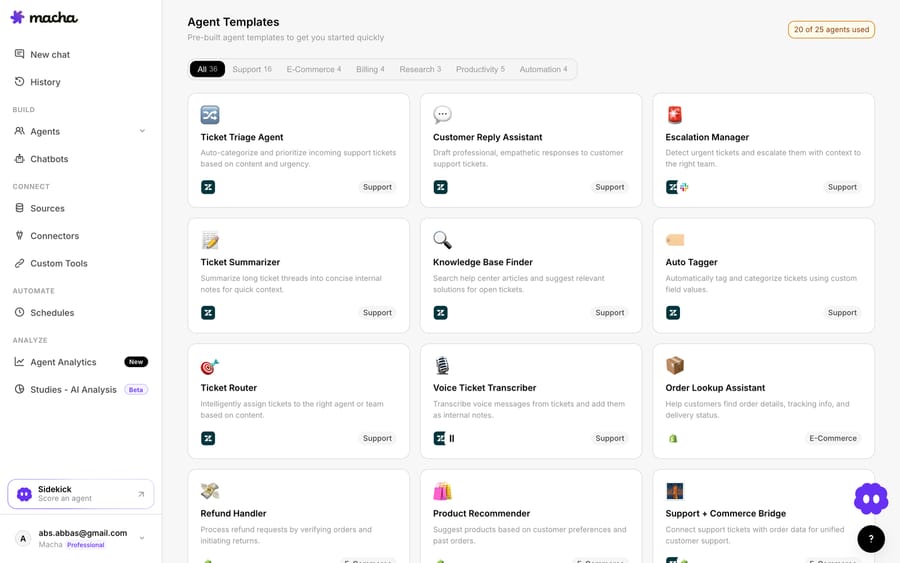The width and height of the screenshot is (900, 563).
Task: Switch to the E-Commerce 4 tab
Action: (314, 69)
